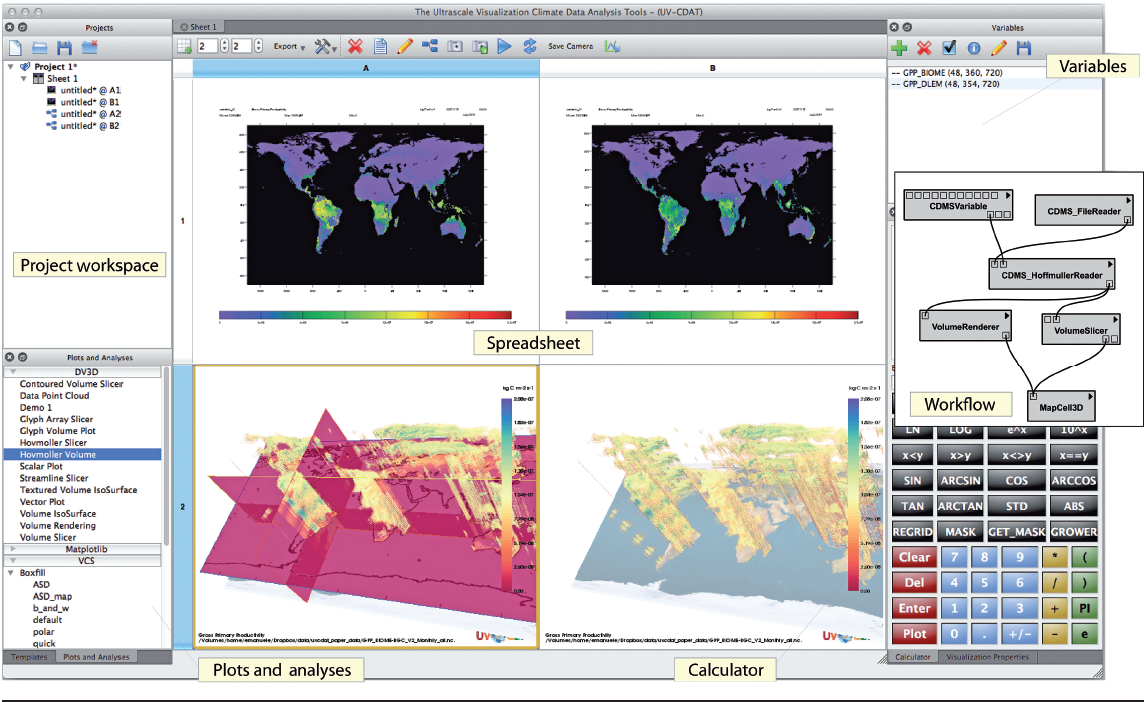Click the floppy disk save icon in Projects panel
The height and width of the screenshot is (702, 1146).
coord(65,47)
